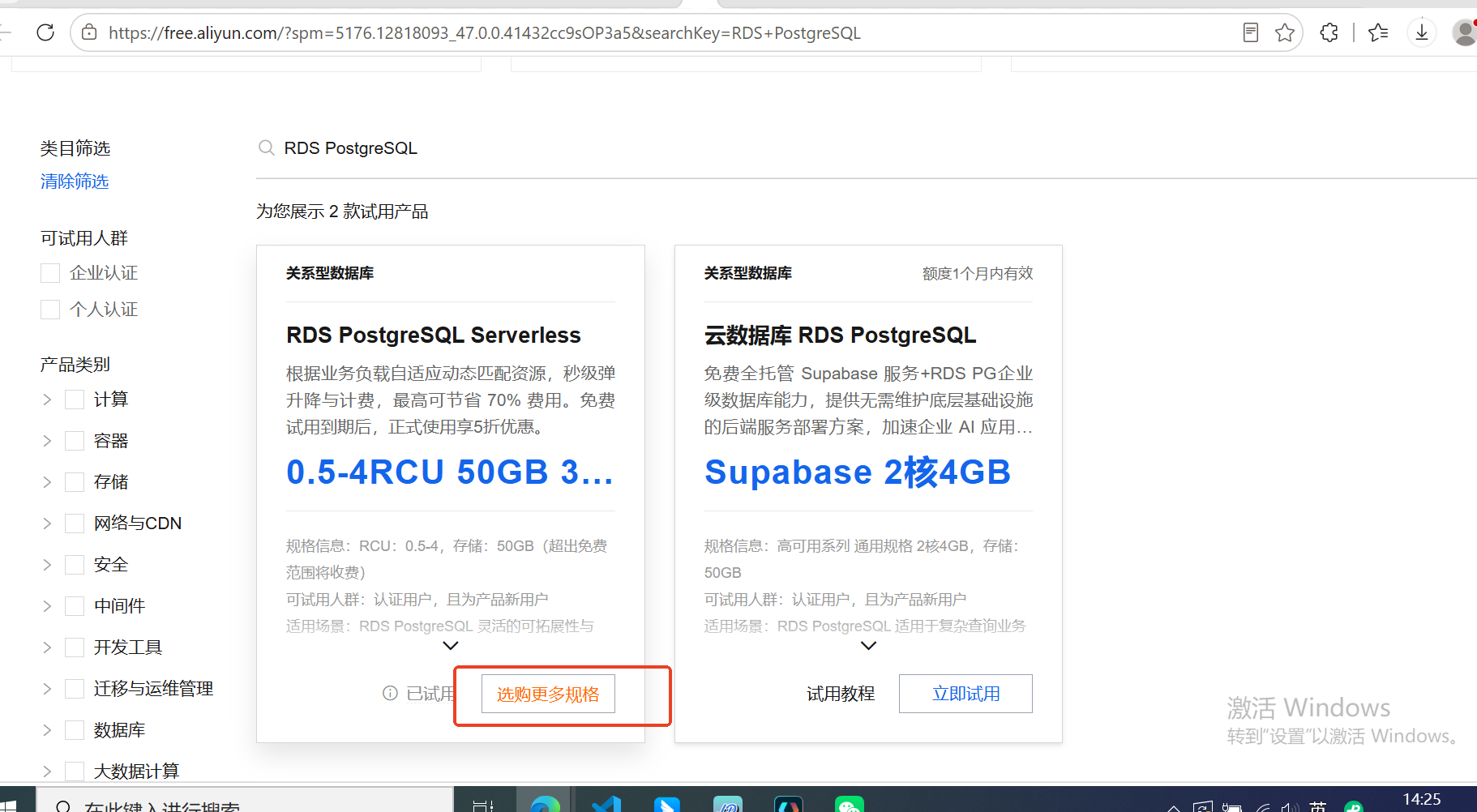Open immersive reader view icon

[1251, 32]
